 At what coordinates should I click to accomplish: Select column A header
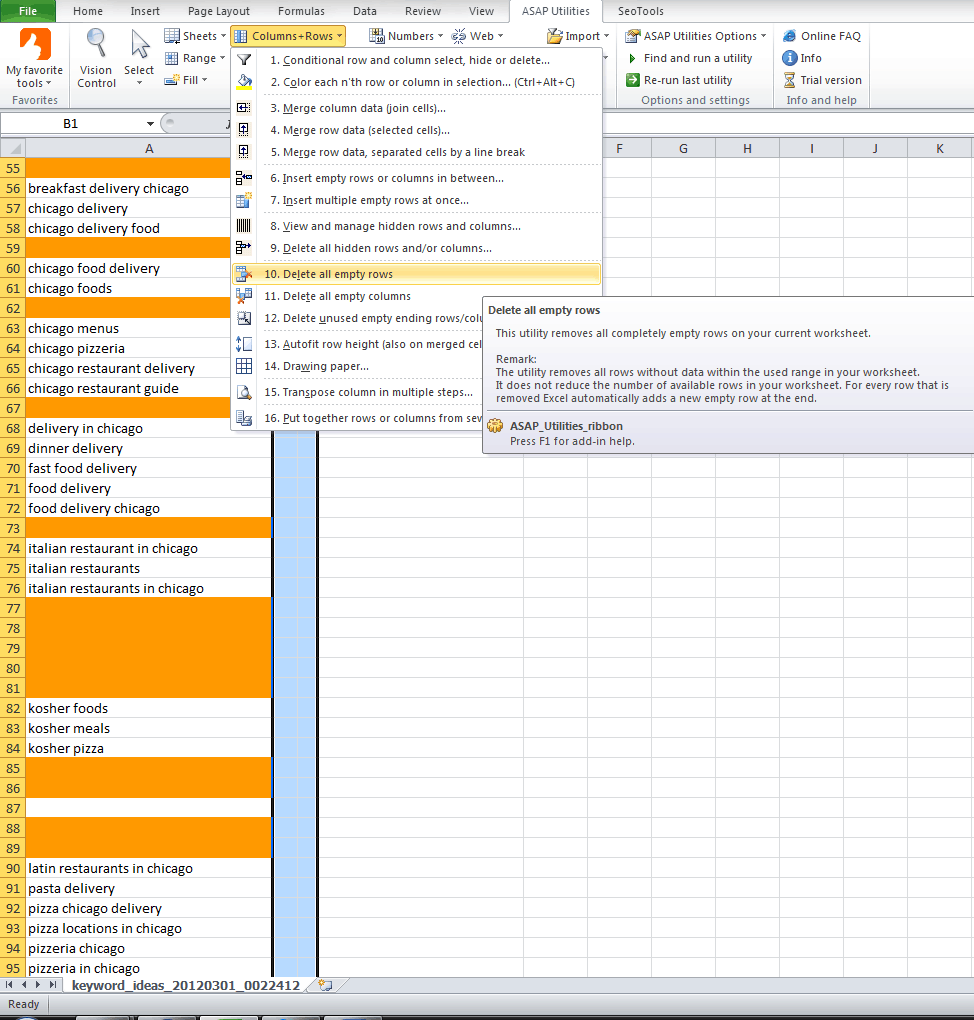click(x=149, y=148)
